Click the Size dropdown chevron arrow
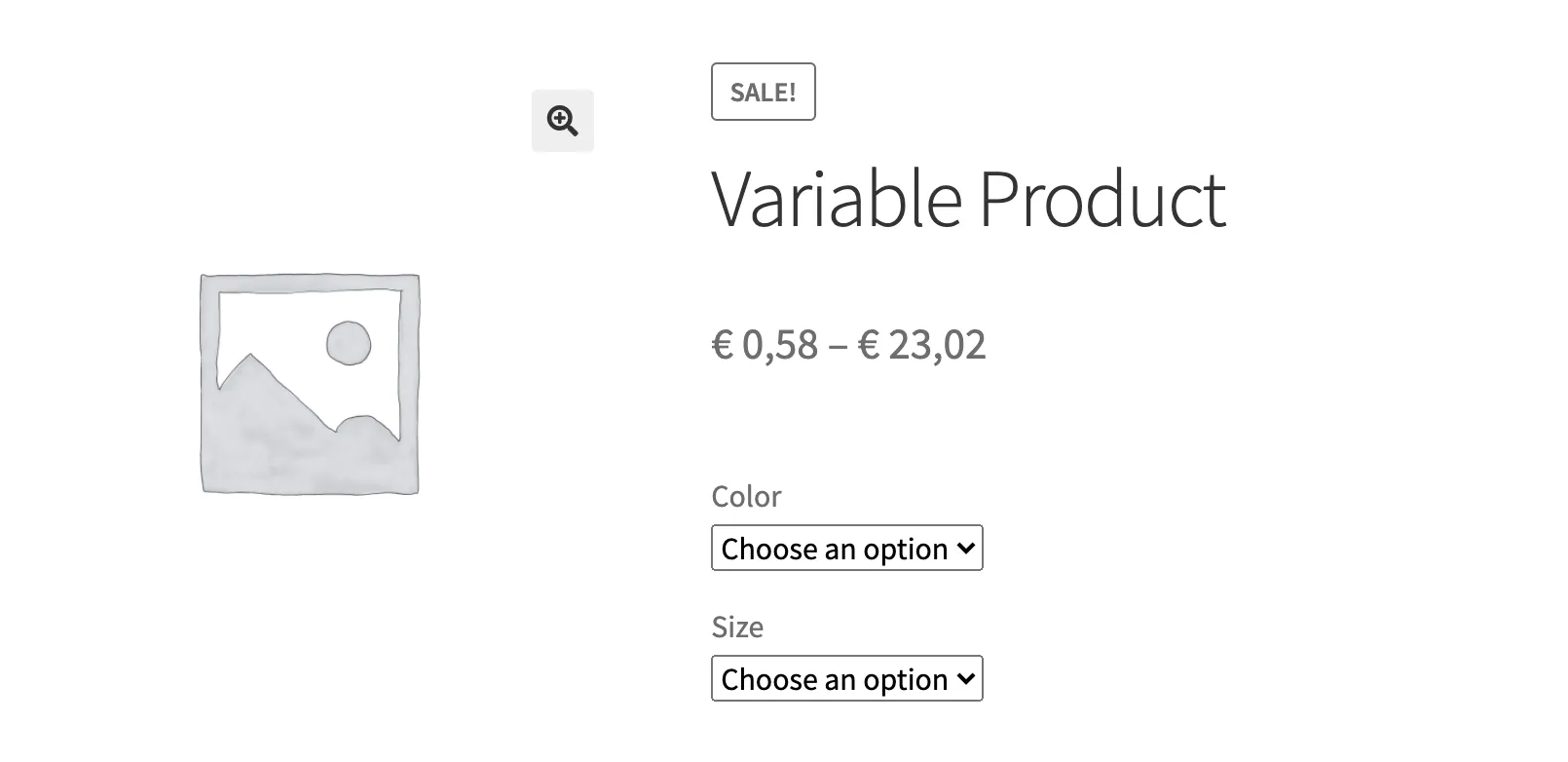 click(965, 679)
